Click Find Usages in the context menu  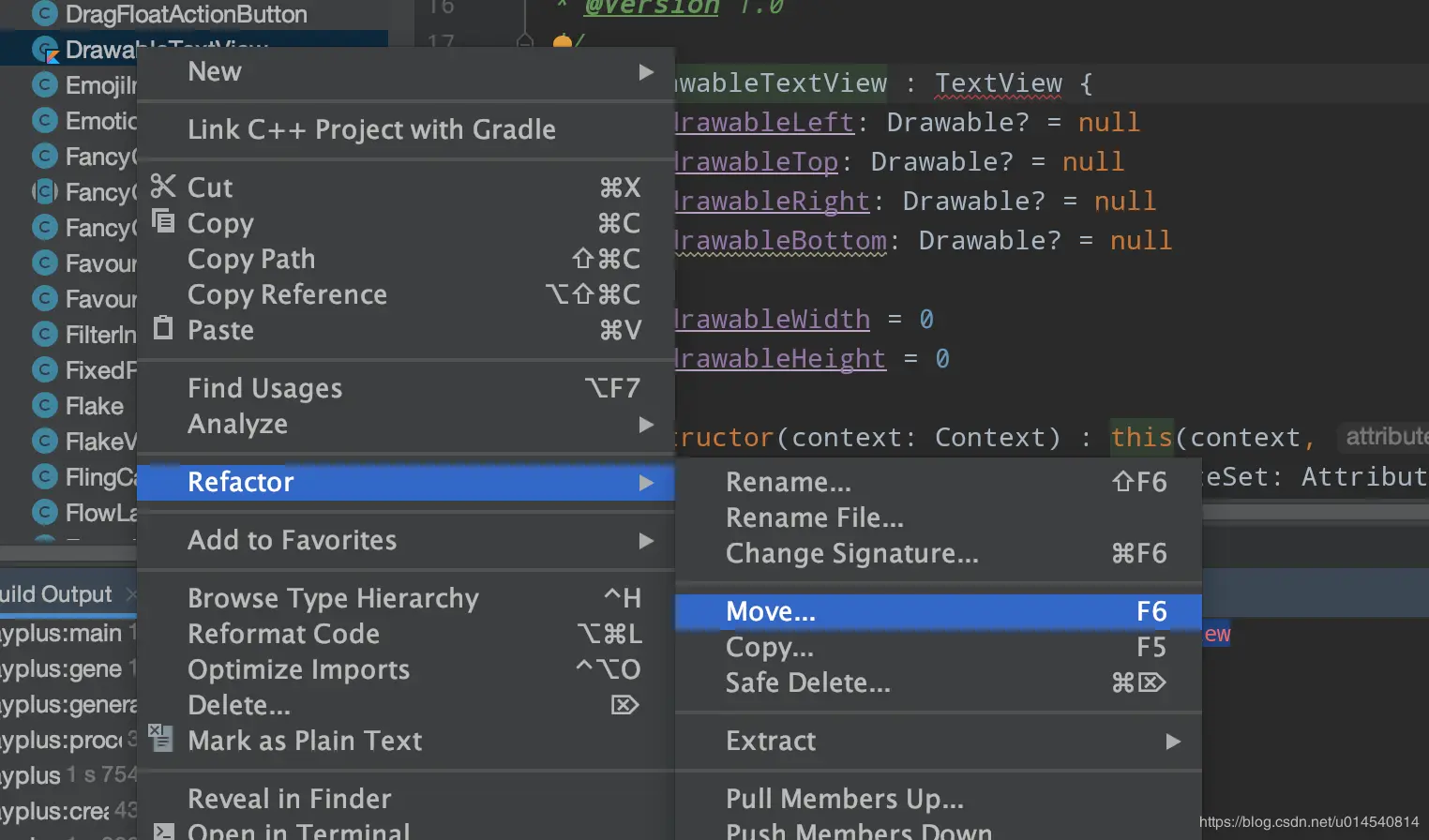pos(264,389)
